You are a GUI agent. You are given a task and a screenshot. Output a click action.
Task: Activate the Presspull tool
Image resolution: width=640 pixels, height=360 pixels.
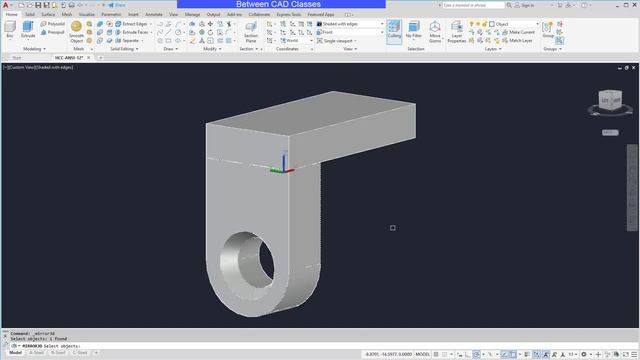[53, 32]
